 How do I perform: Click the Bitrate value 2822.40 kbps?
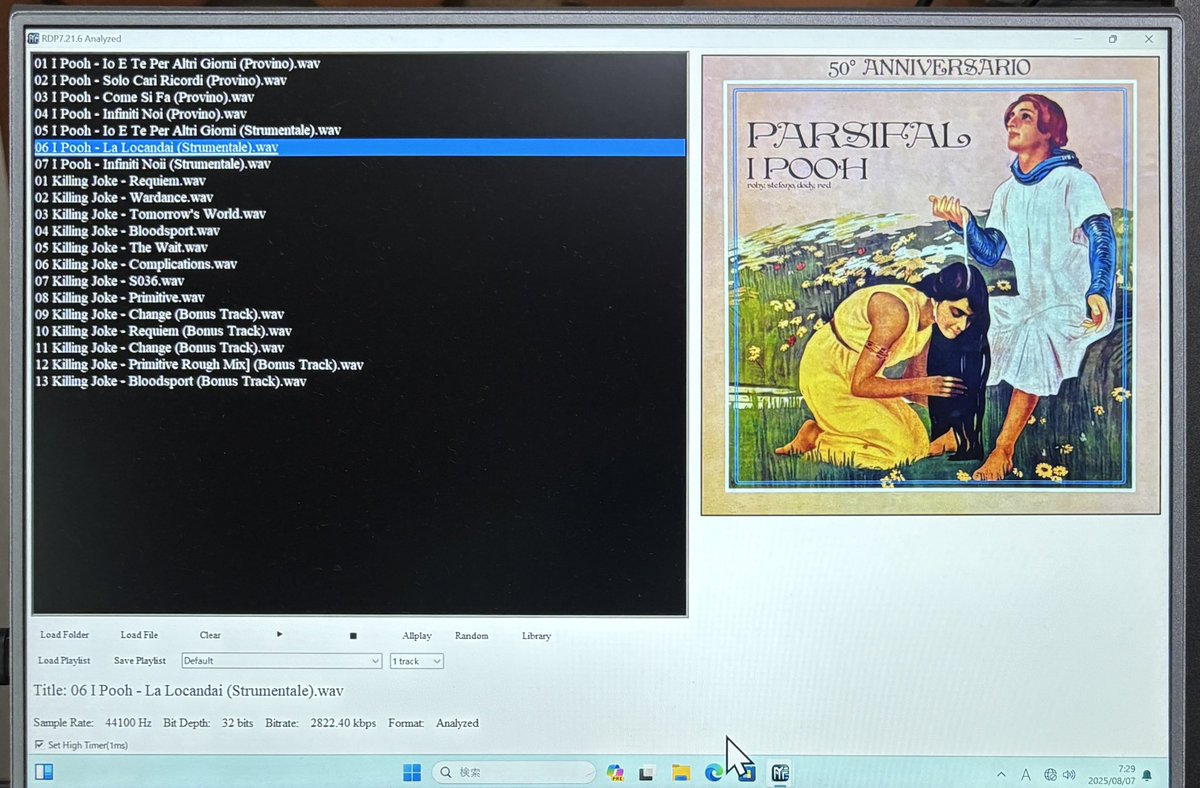click(x=343, y=723)
